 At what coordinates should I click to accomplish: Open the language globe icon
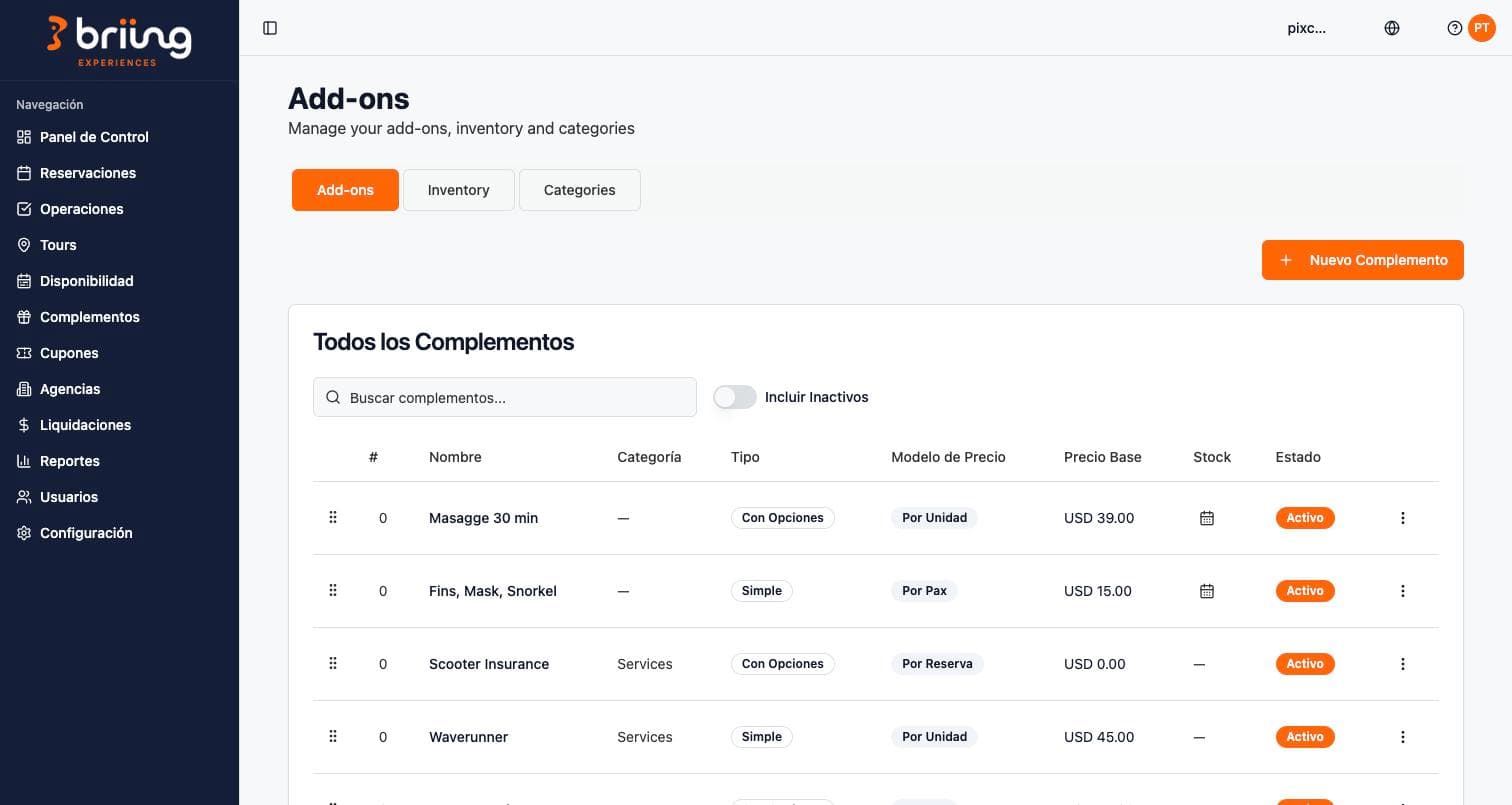point(1392,28)
